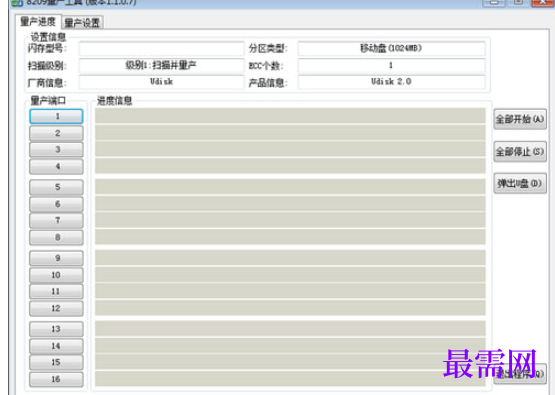Select port button 2
The height and width of the screenshot is (395, 555).
(57, 133)
